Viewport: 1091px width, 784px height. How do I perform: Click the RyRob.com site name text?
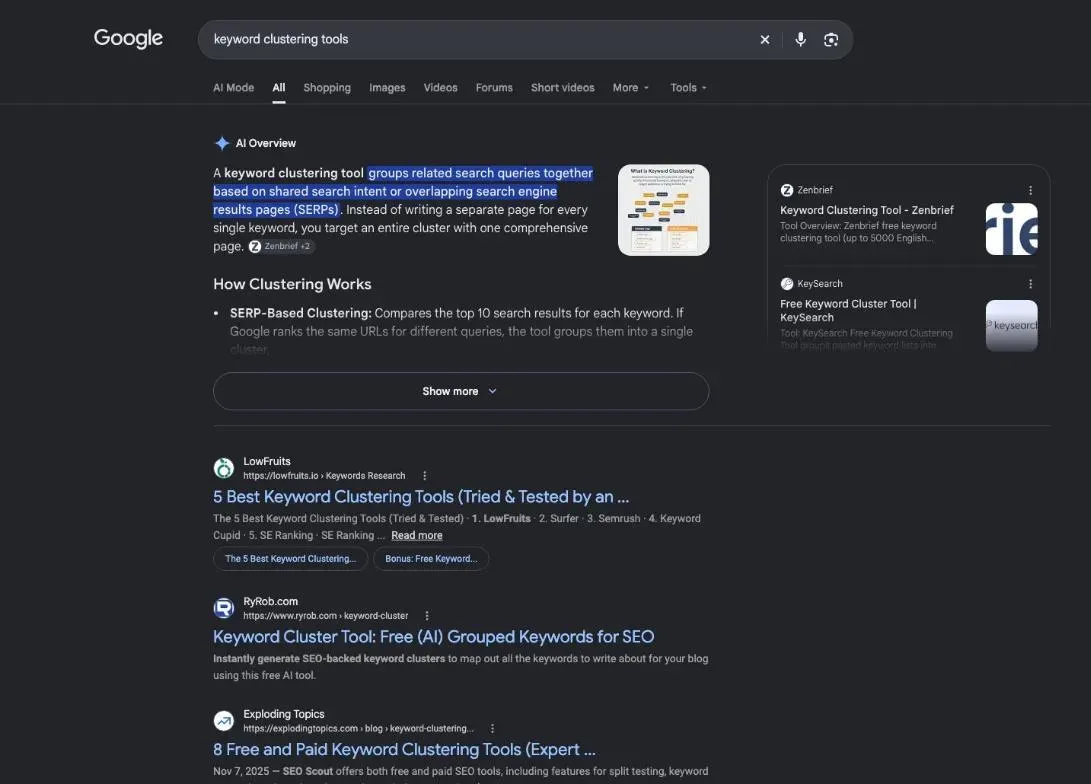pos(271,601)
